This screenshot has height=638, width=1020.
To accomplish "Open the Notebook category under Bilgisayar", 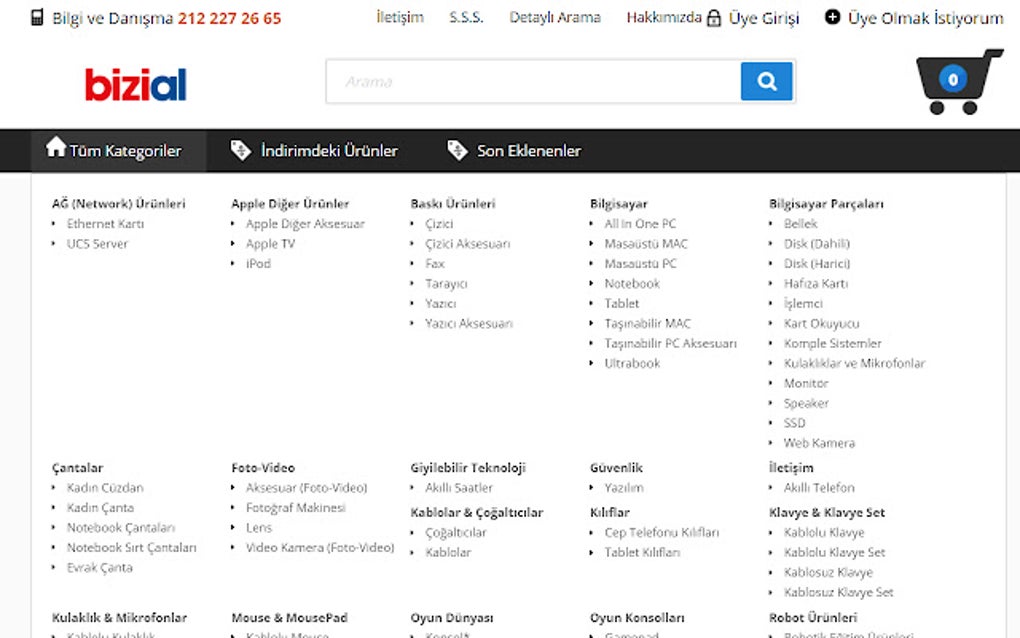I will [x=635, y=283].
